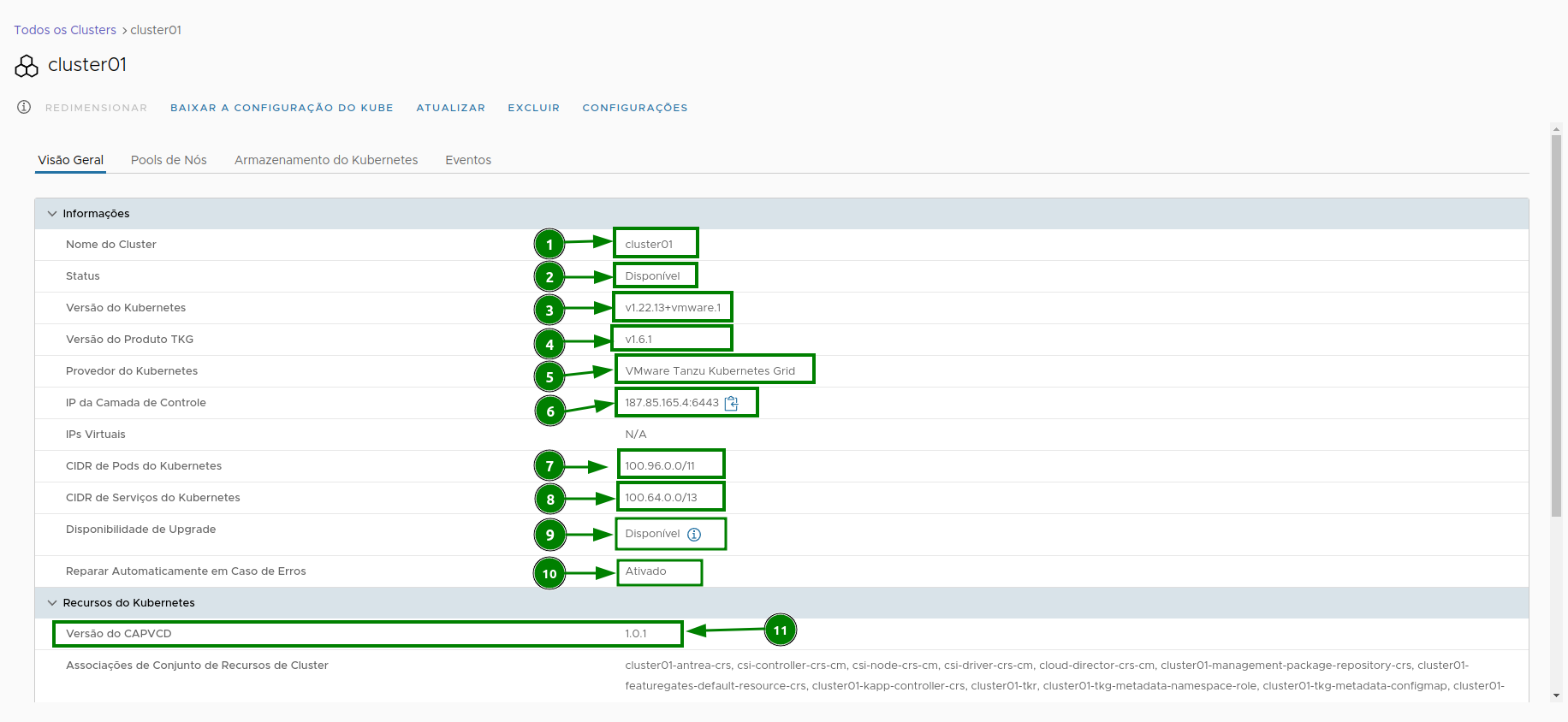Select services CIDR 100.64.0.0/13
Image resolution: width=1568 pixels, height=722 pixels.
pyautogui.click(x=661, y=498)
